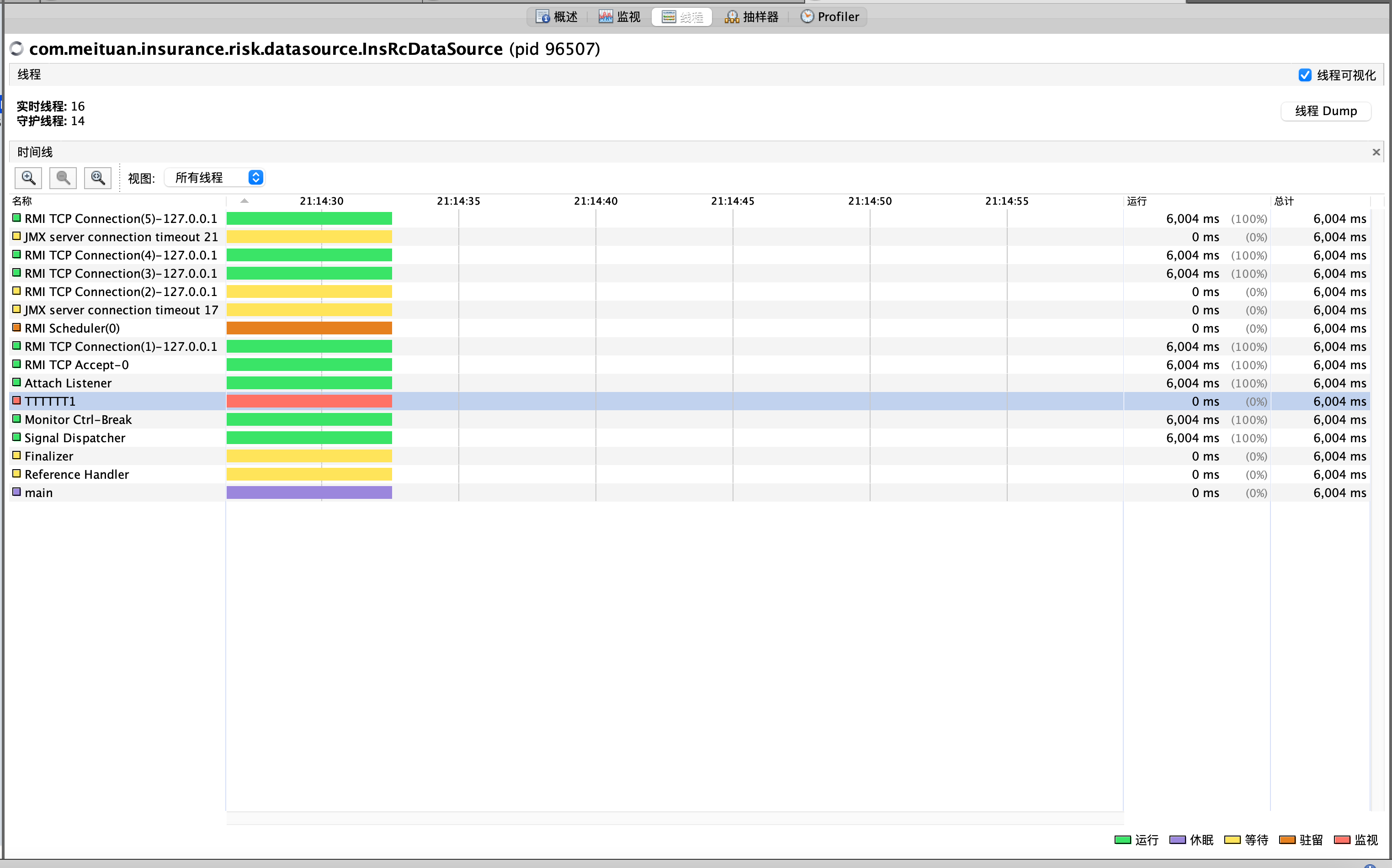
Task: Click the fit-to-width zoom button
Action: (x=98, y=178)
